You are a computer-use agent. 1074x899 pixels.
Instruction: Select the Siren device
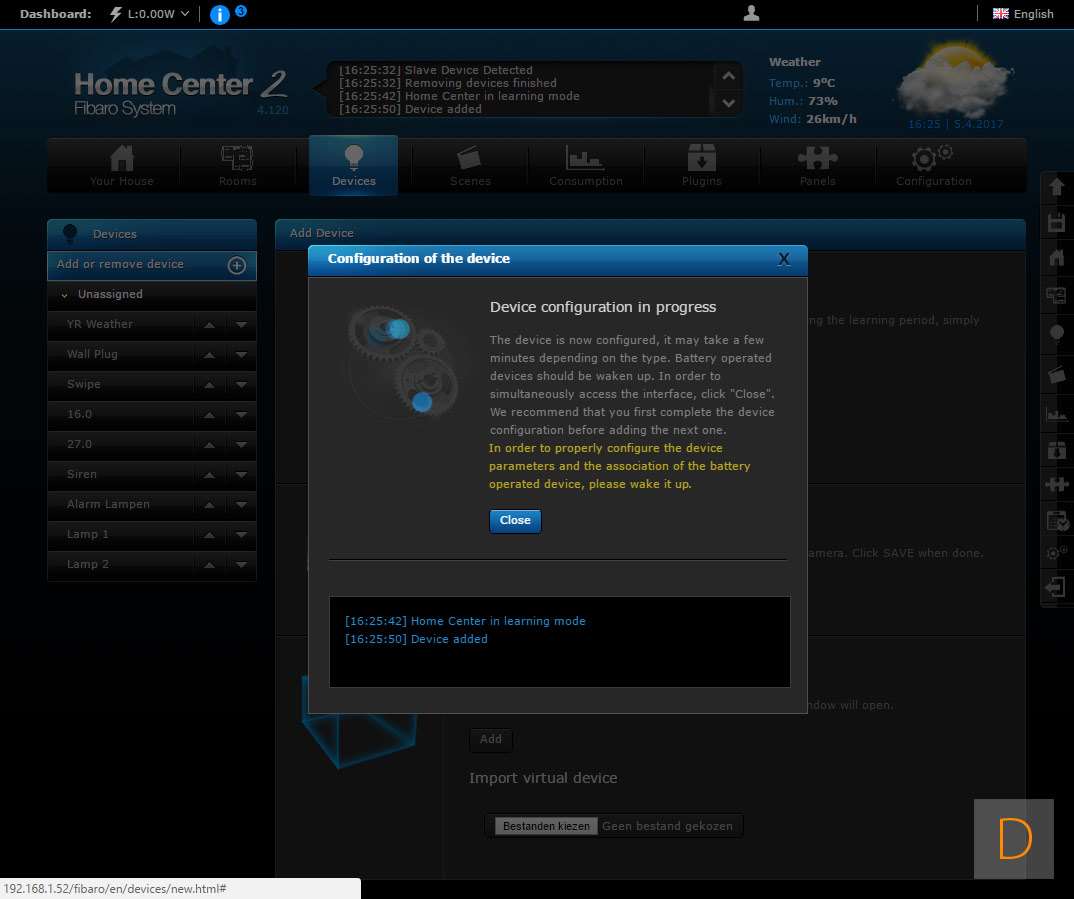82,474
